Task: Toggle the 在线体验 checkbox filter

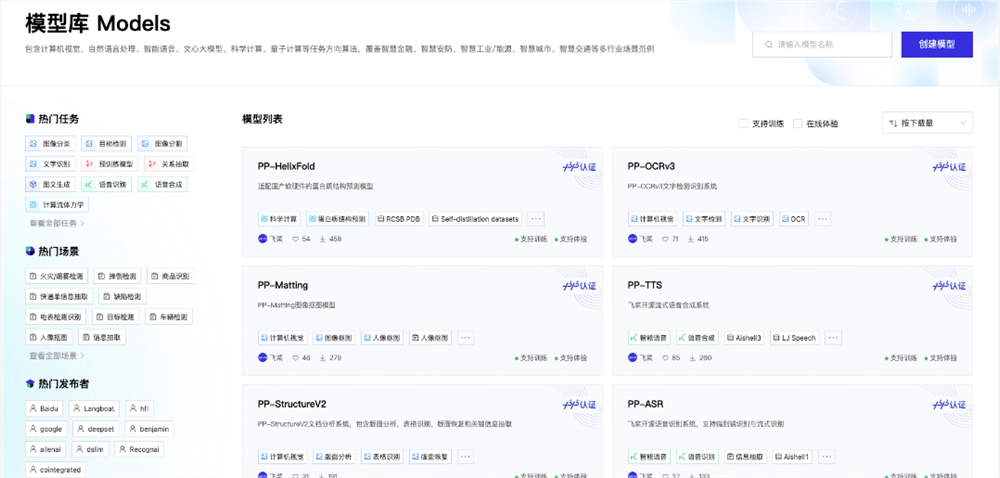Action: pos(797,123)
